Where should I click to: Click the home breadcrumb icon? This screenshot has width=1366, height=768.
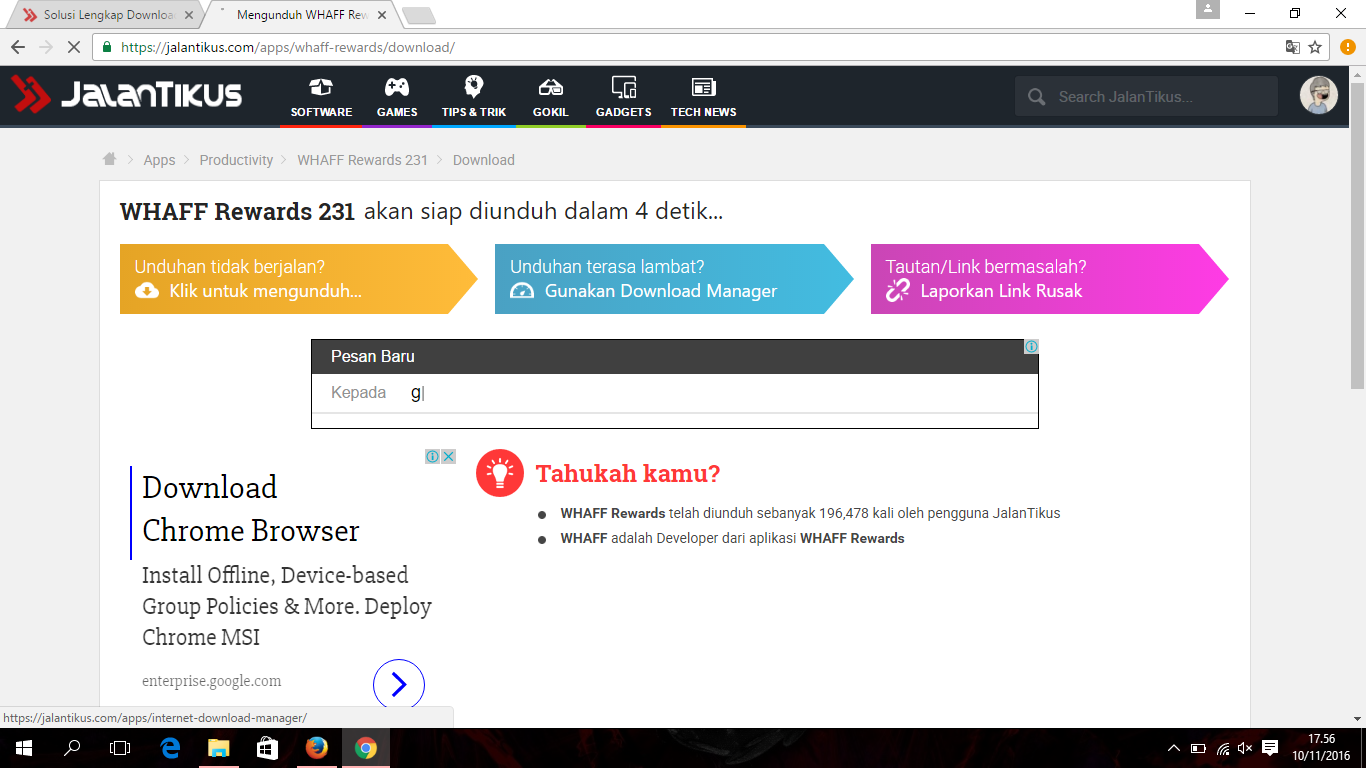[110, 159]
